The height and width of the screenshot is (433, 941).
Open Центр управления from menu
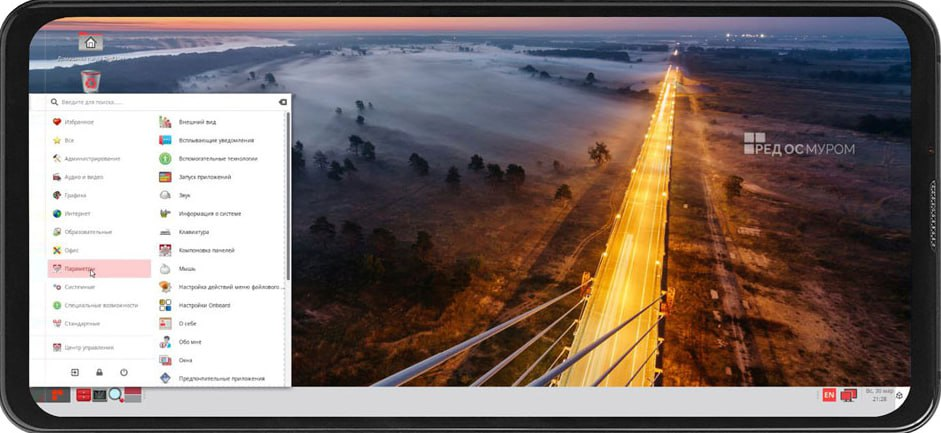[99, 347]
